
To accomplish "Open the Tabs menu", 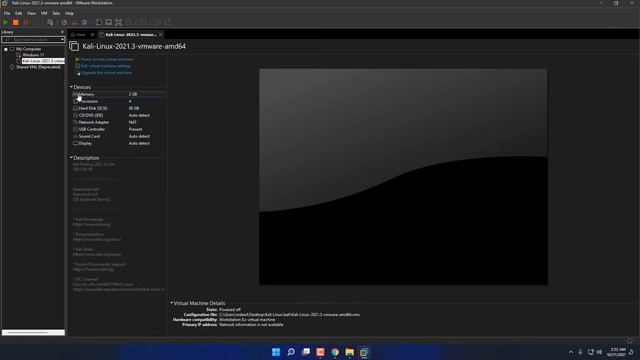I will pyautogui.click(x=56, y=13).
